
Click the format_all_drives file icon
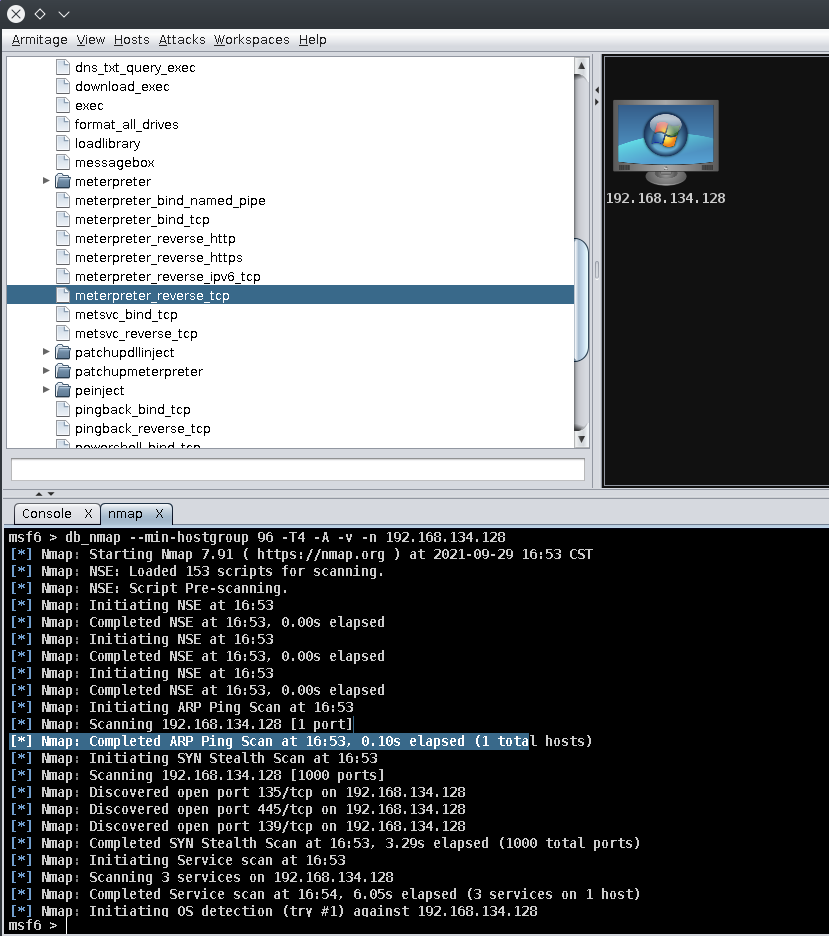pos(63,124)
